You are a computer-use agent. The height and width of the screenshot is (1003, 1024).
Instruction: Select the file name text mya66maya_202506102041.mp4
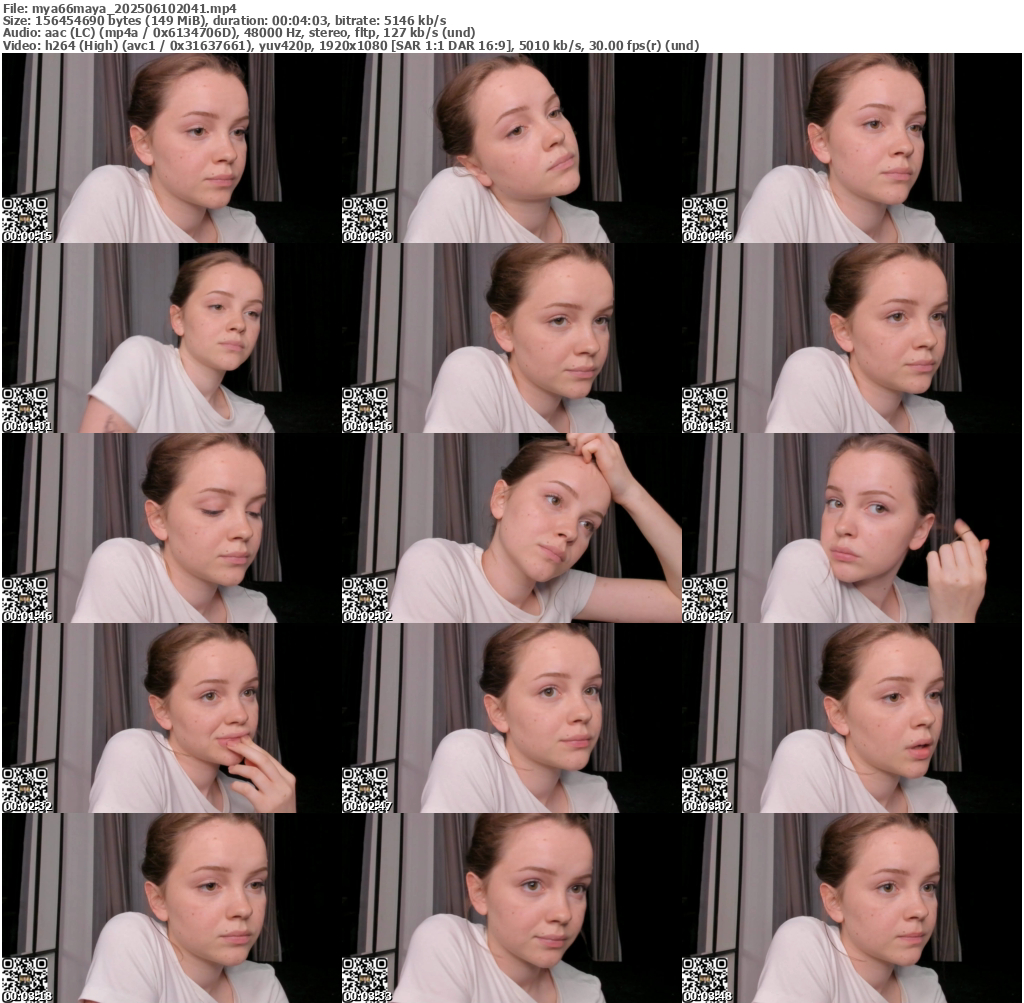tap(135, 8)
